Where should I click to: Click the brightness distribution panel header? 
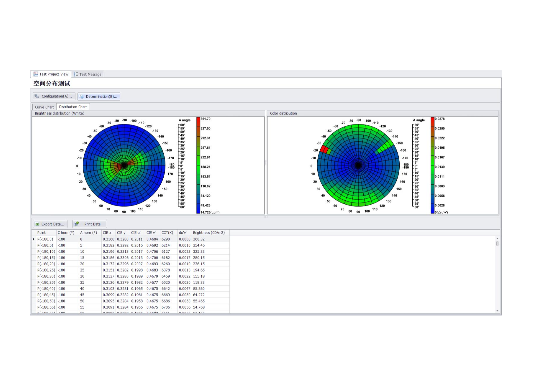(148, 113)
